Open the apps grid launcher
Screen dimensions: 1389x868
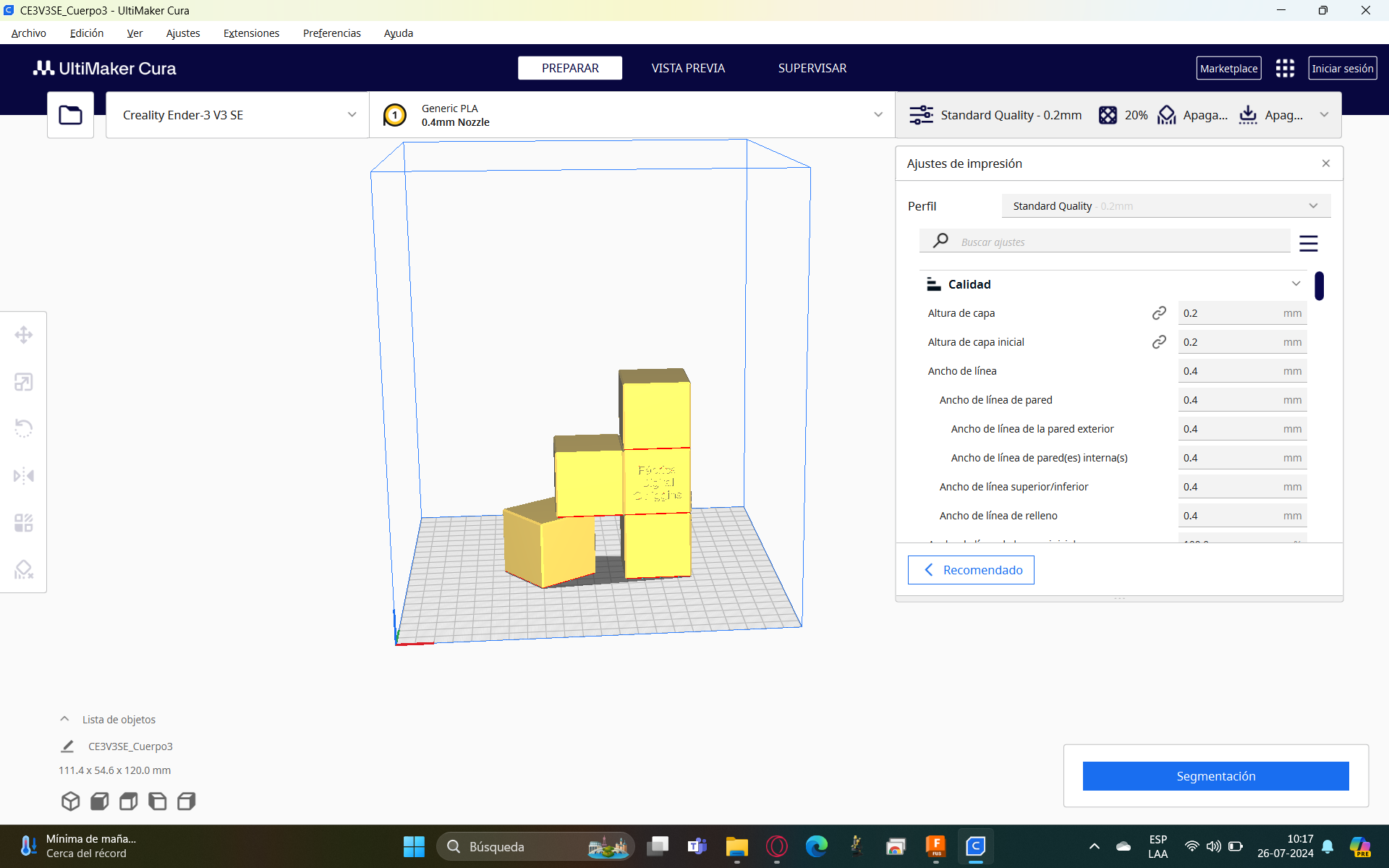[x=1285, y=68]
